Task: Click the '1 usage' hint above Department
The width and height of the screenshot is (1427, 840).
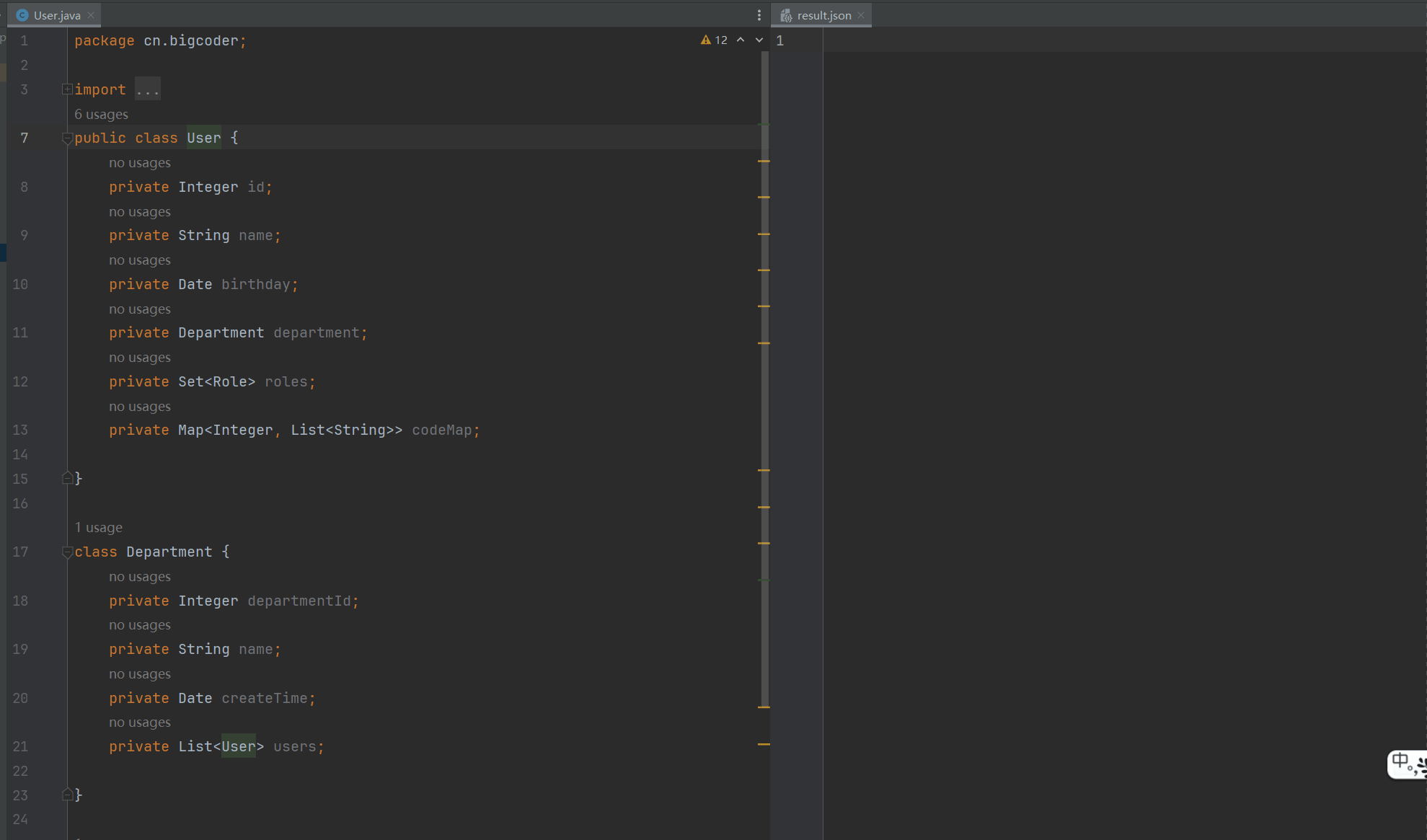Action: [99, 528]
